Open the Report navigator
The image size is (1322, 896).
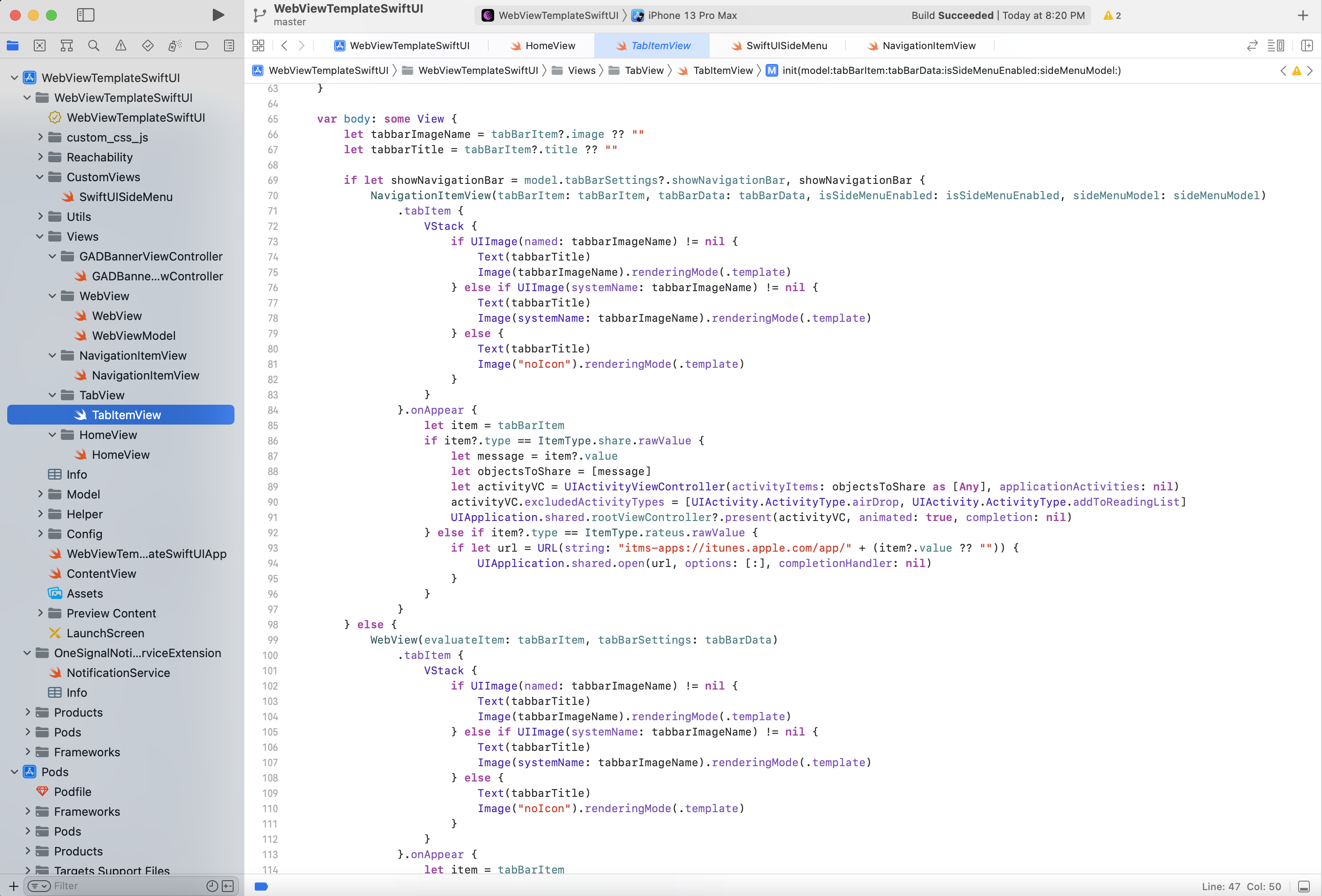229,46
